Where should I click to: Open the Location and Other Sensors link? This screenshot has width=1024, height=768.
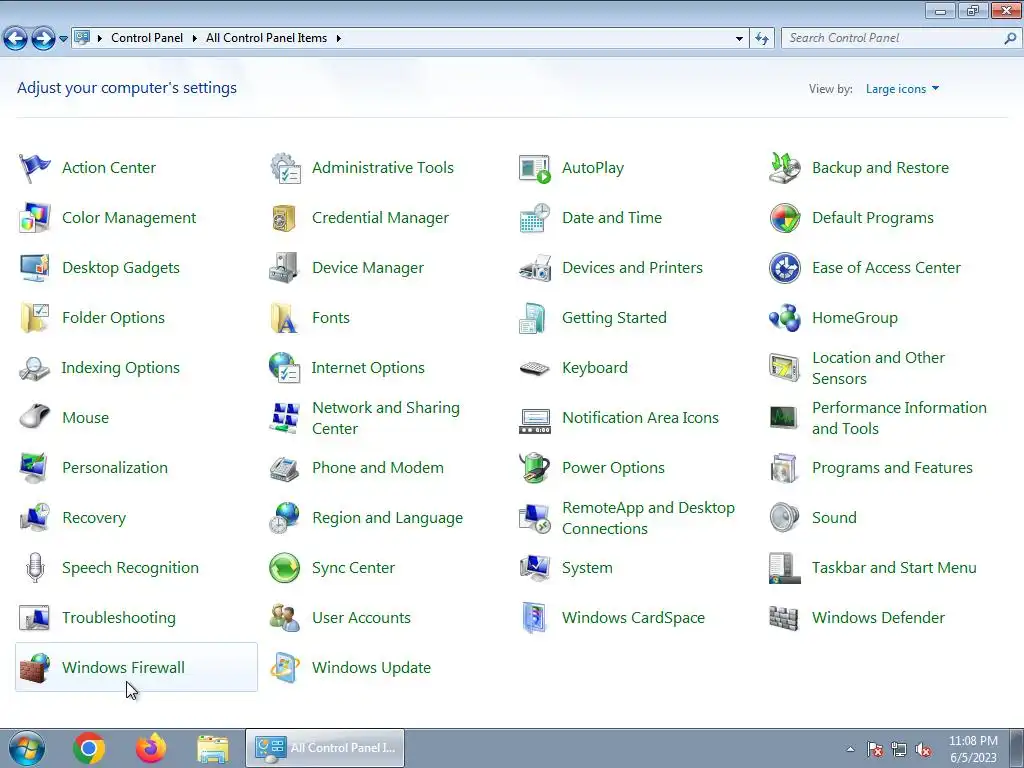click(x=878, y=368)
